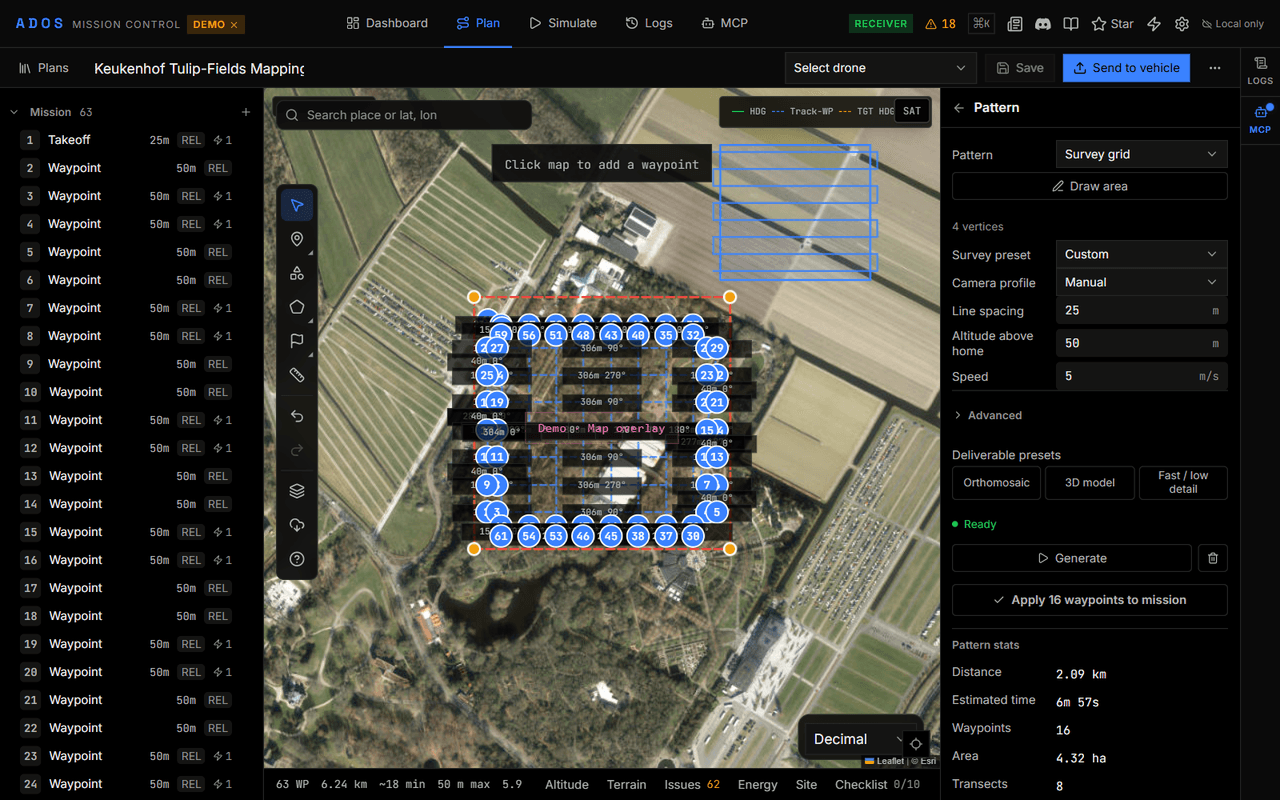The image size is (1280, 800).
Task: Center map with the locate crosshair icon
Action: coord(916,744)
